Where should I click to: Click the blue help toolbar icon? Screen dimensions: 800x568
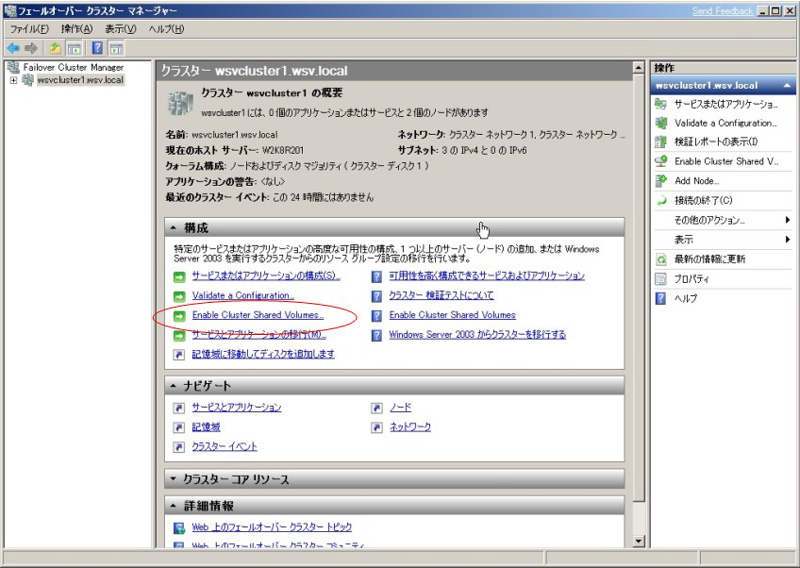[97, 48]
